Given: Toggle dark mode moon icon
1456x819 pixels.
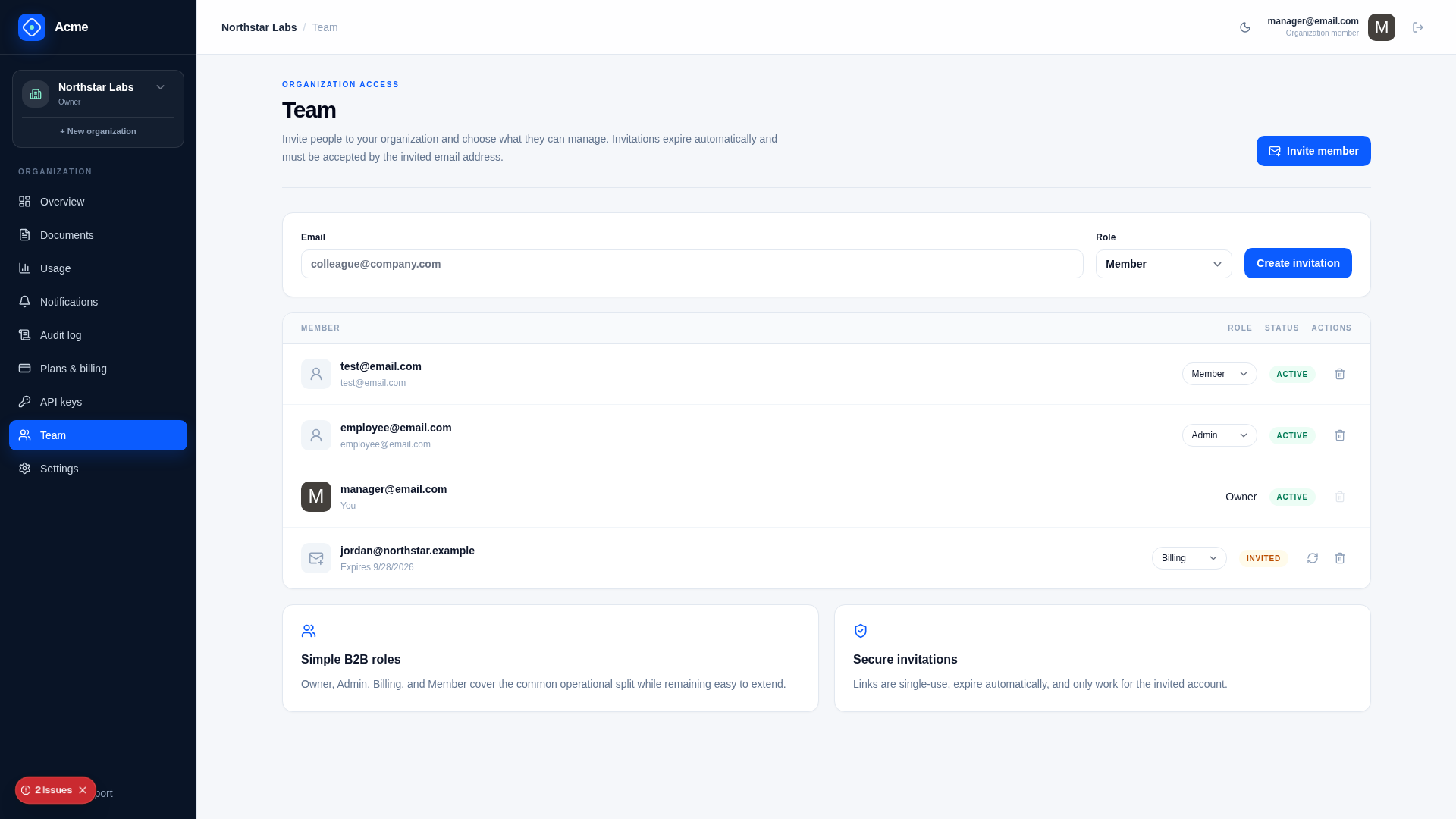Looking at the screenshot, I should tap(1245, 27).
